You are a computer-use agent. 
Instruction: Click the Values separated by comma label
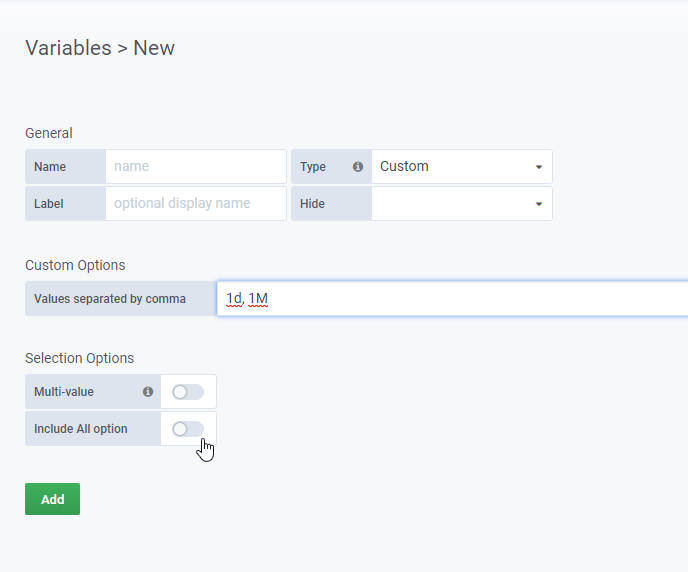click(110, 298)
